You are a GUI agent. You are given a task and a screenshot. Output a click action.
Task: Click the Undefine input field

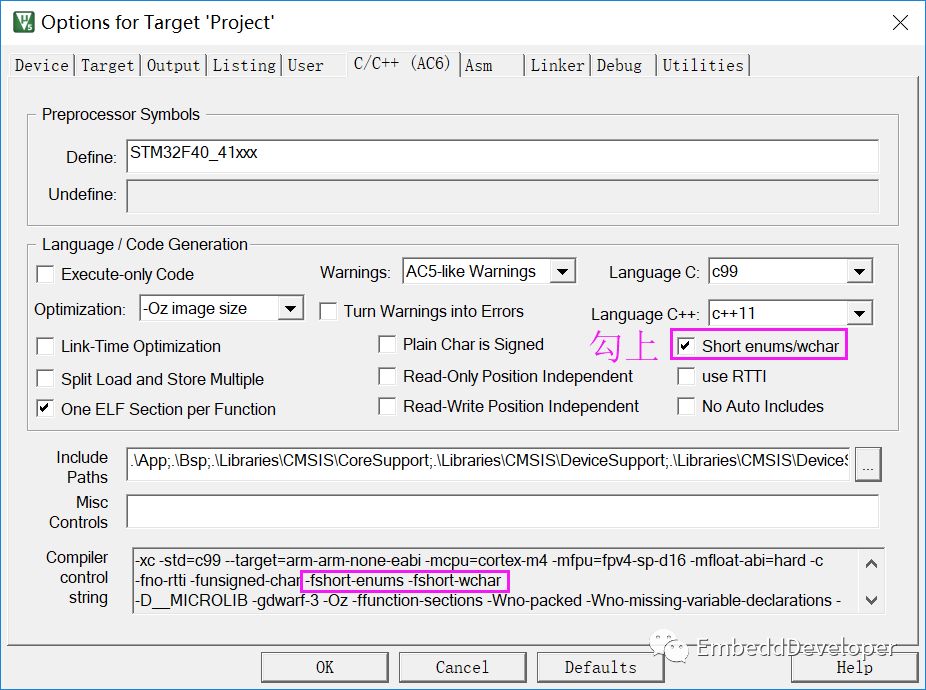pos(503,196)
